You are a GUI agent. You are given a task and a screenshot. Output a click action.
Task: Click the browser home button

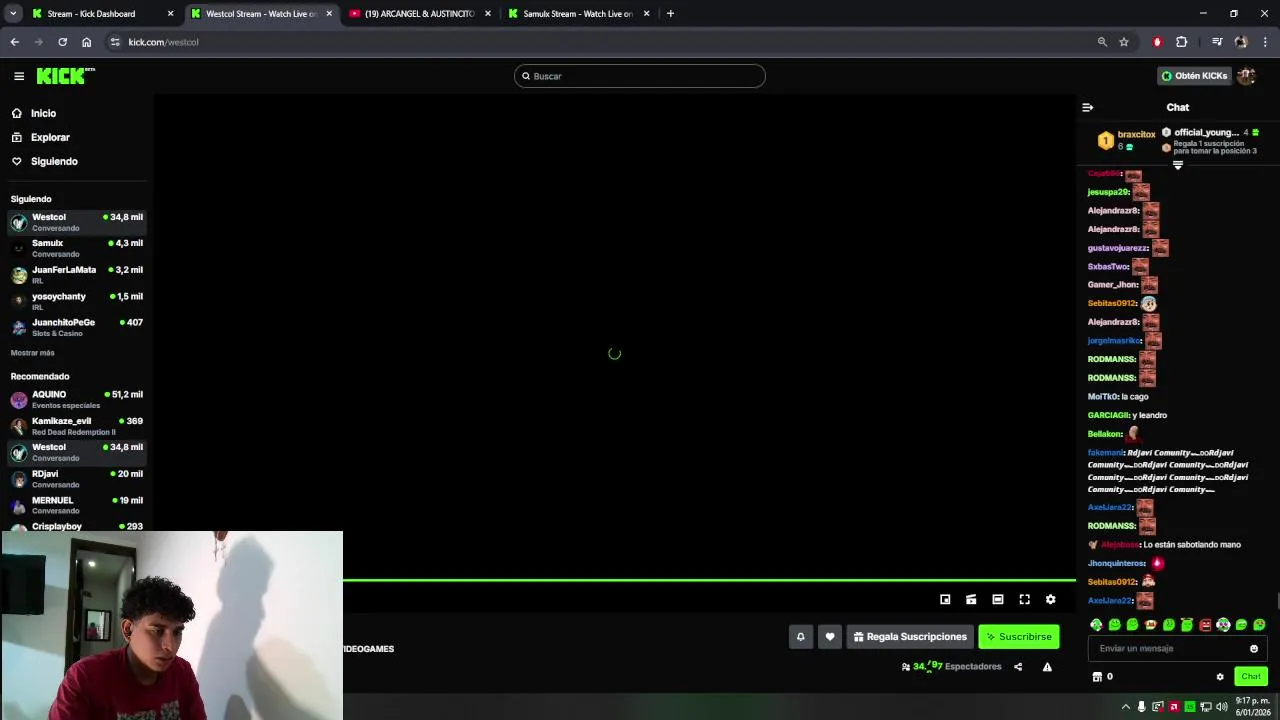click(x=86, y=42)
